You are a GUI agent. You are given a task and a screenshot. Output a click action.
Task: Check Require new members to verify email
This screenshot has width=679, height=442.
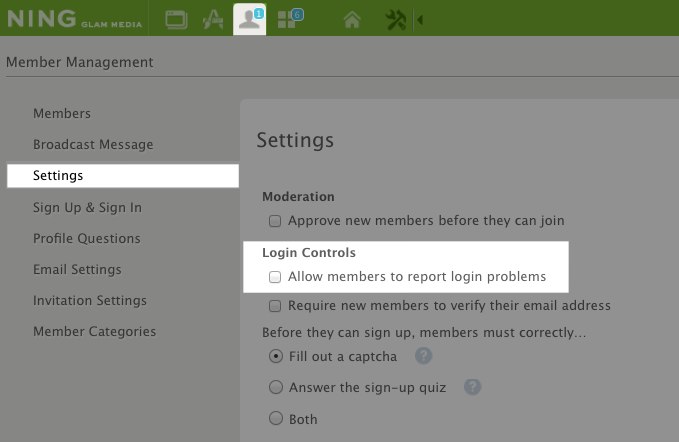click(275, 306)
